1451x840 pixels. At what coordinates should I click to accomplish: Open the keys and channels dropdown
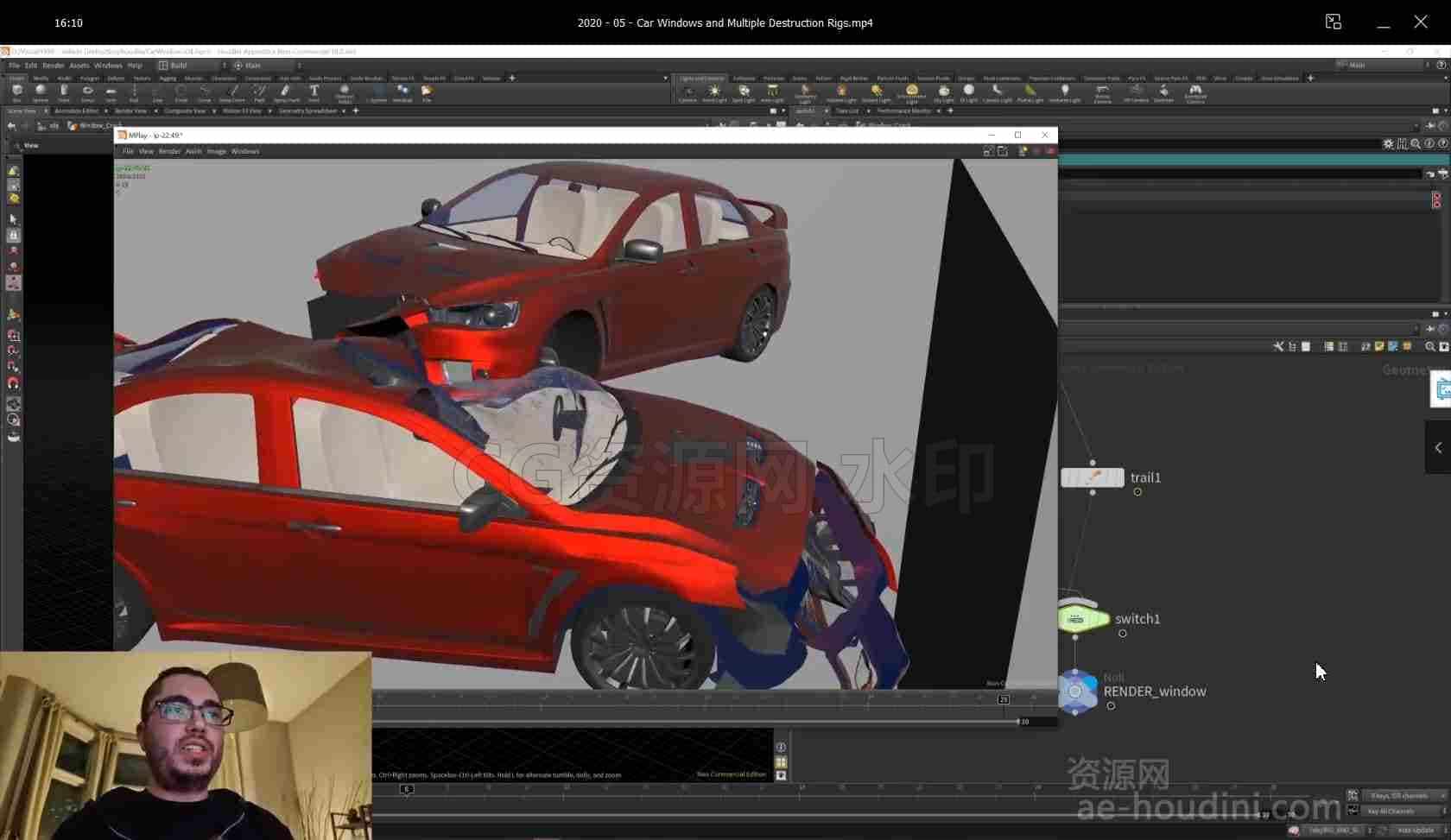click(x=1404, y=796)
